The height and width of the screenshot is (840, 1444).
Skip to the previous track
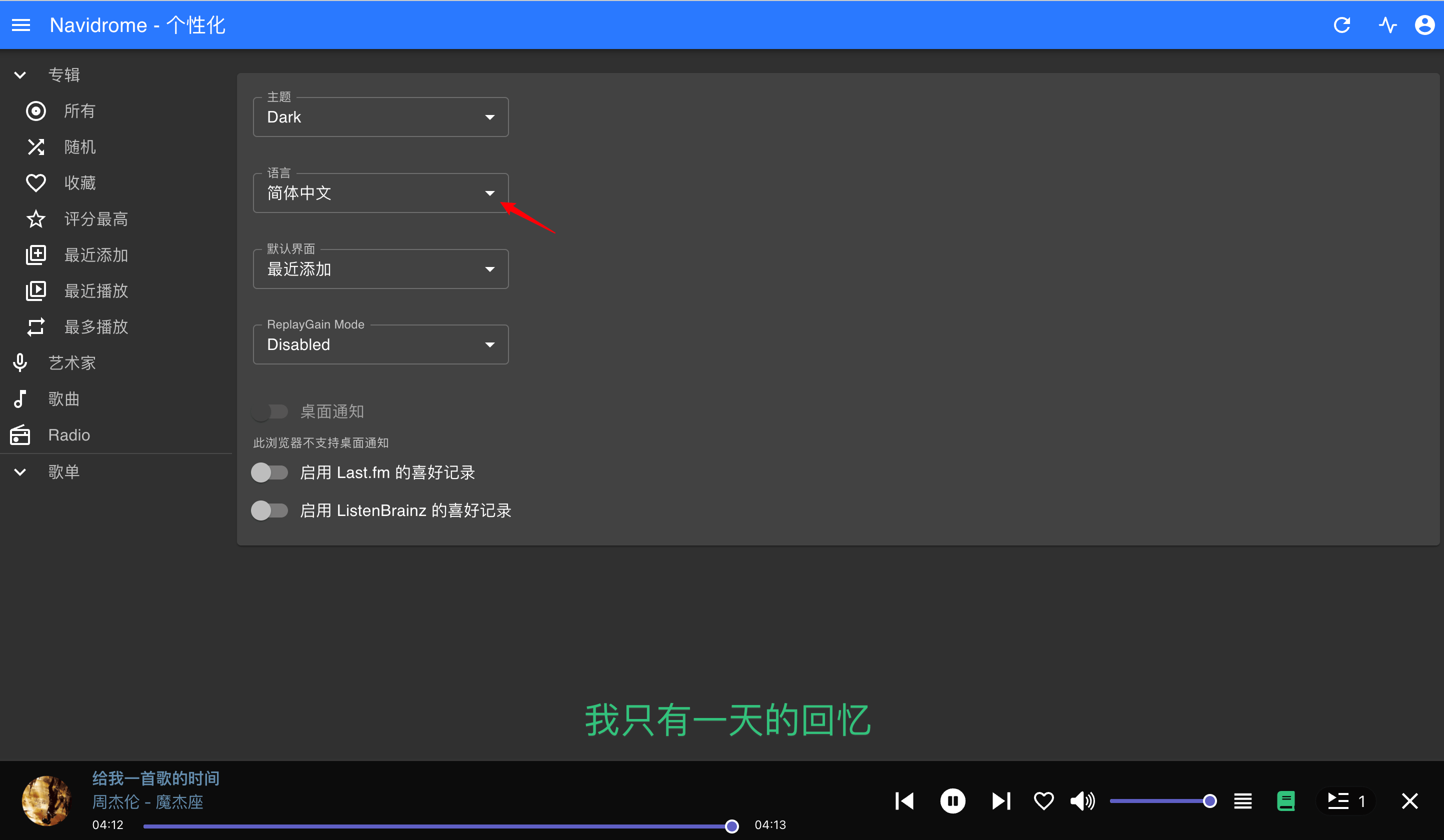pos(904,801)
